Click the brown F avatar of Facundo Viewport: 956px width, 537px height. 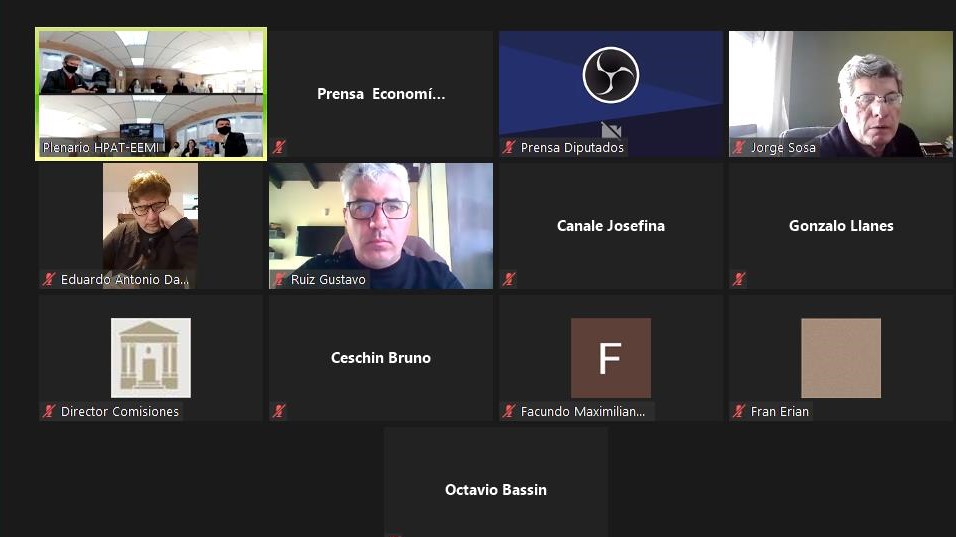tap(611, 358)
